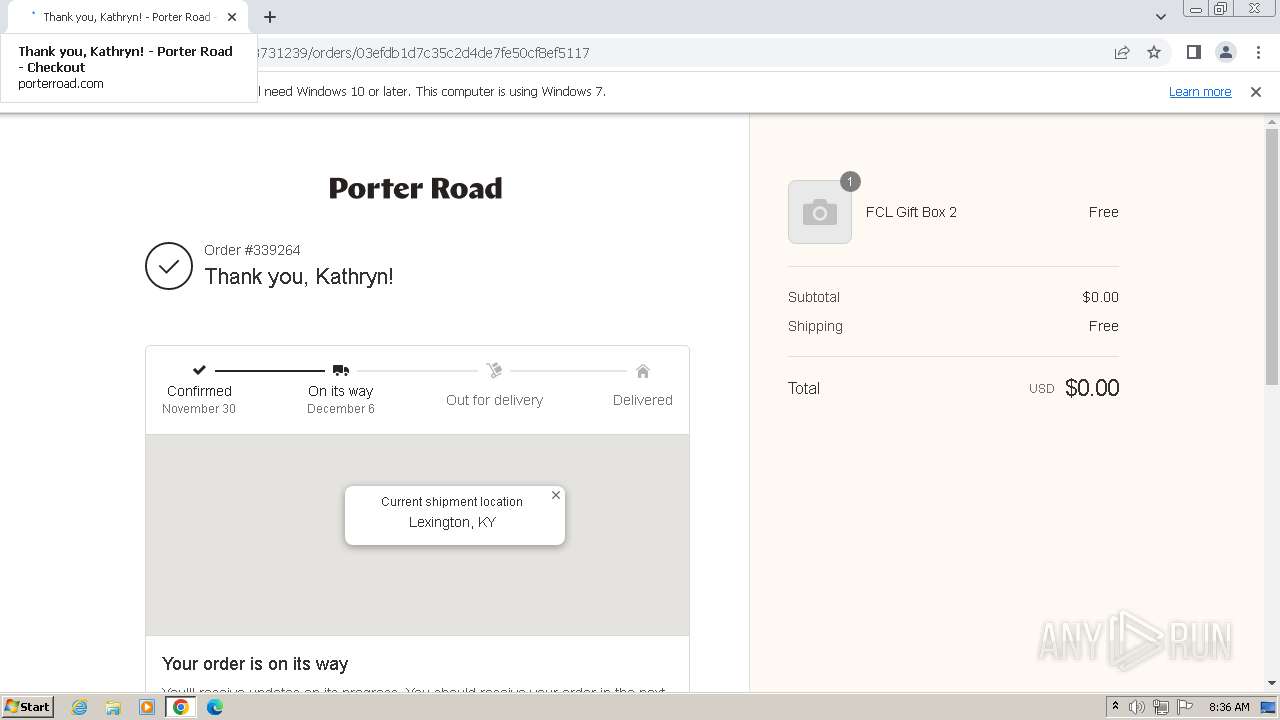The width and height of the screenshot is (1280, 720).
Task: Show hidden system tray icons
Action: [x=1115, y=707]
